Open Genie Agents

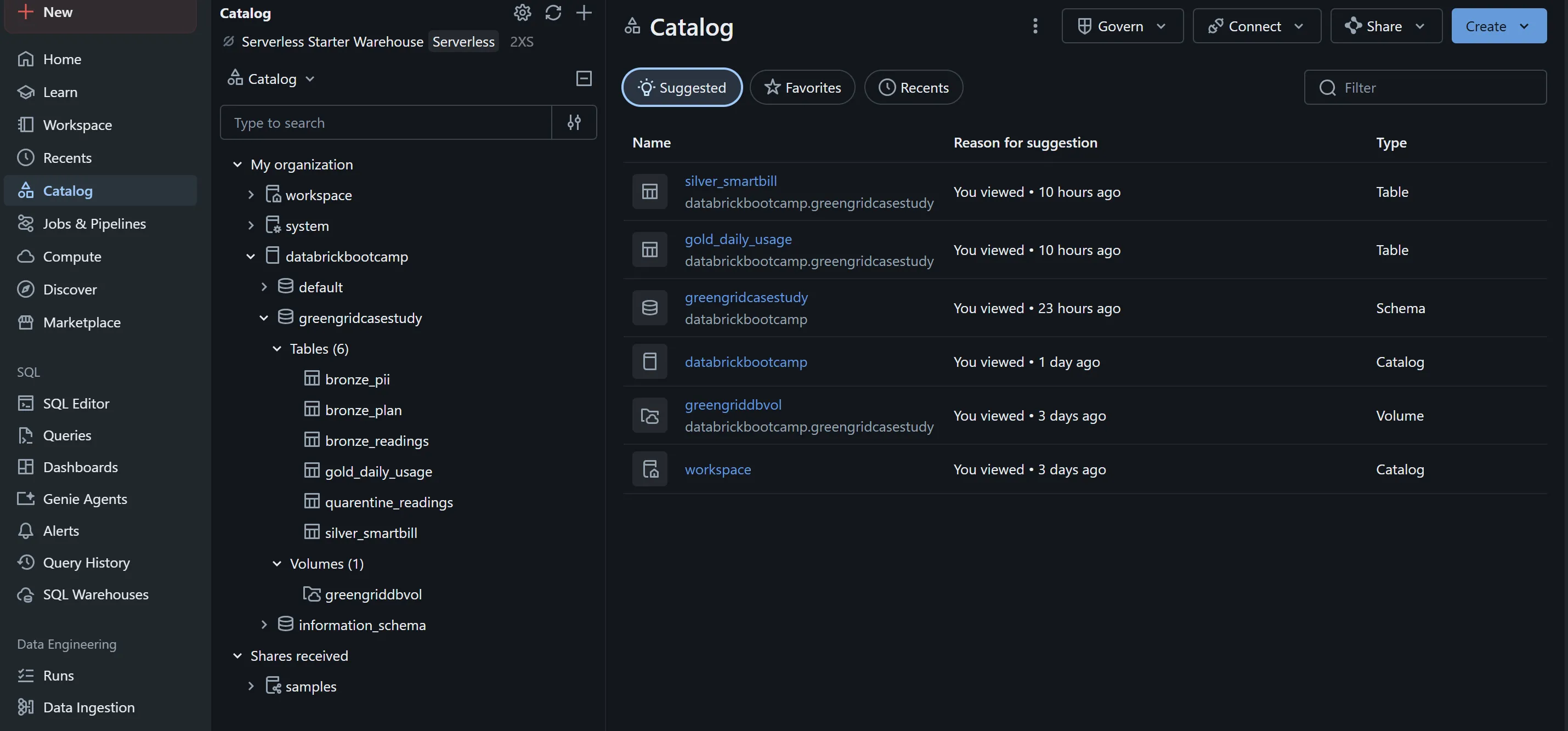pos(100,498)
